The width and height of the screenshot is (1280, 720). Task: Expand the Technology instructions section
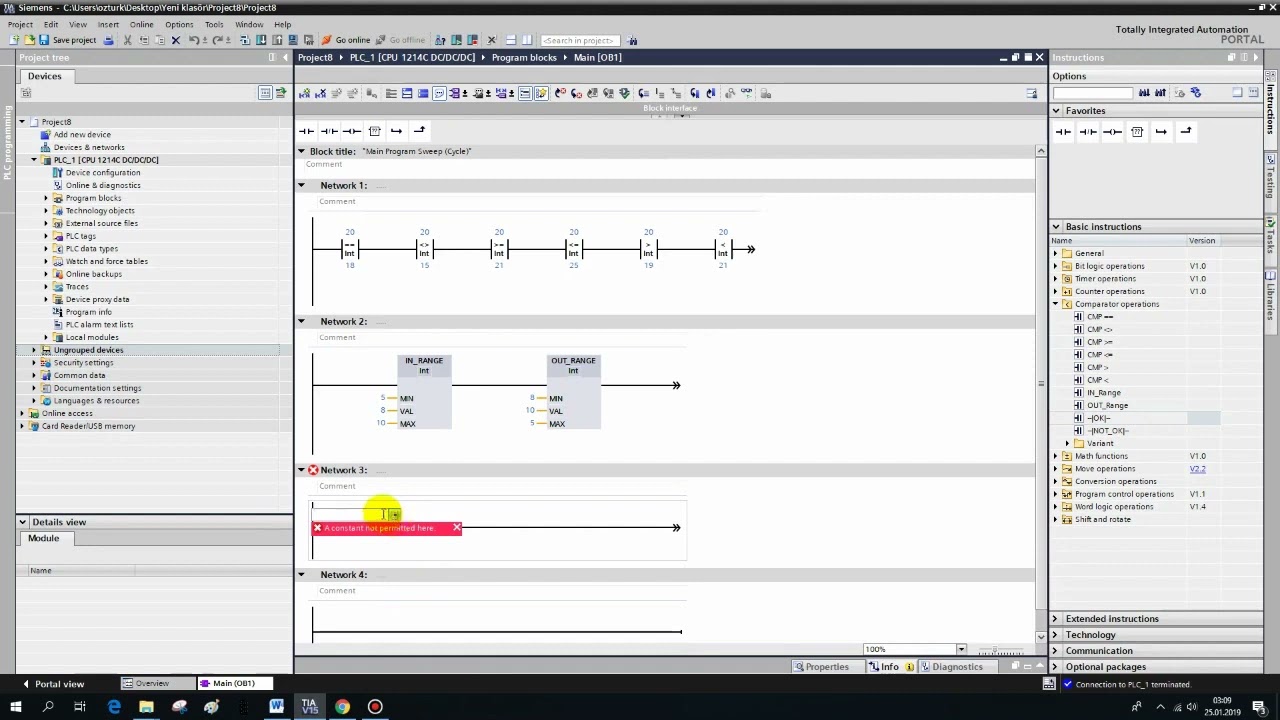pos(1055,635)
